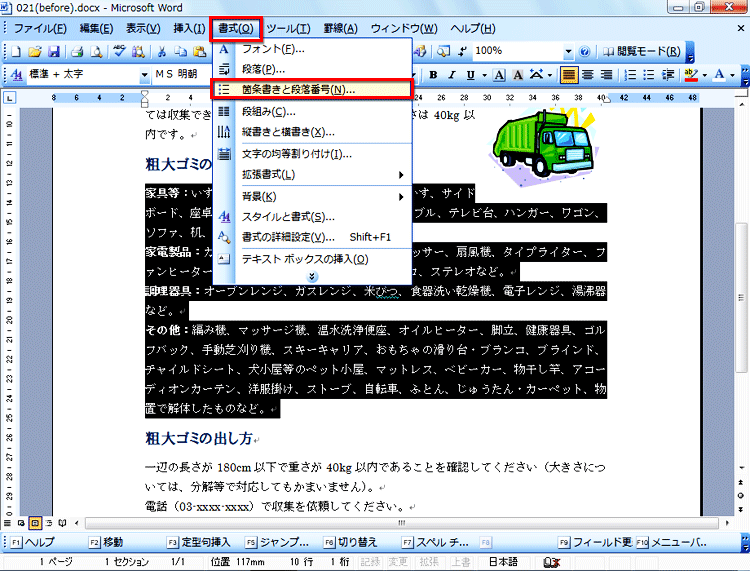Click the Paste clipboard icon
The width and height of the screenshot is (750, 571).
(x=199, y=52)
